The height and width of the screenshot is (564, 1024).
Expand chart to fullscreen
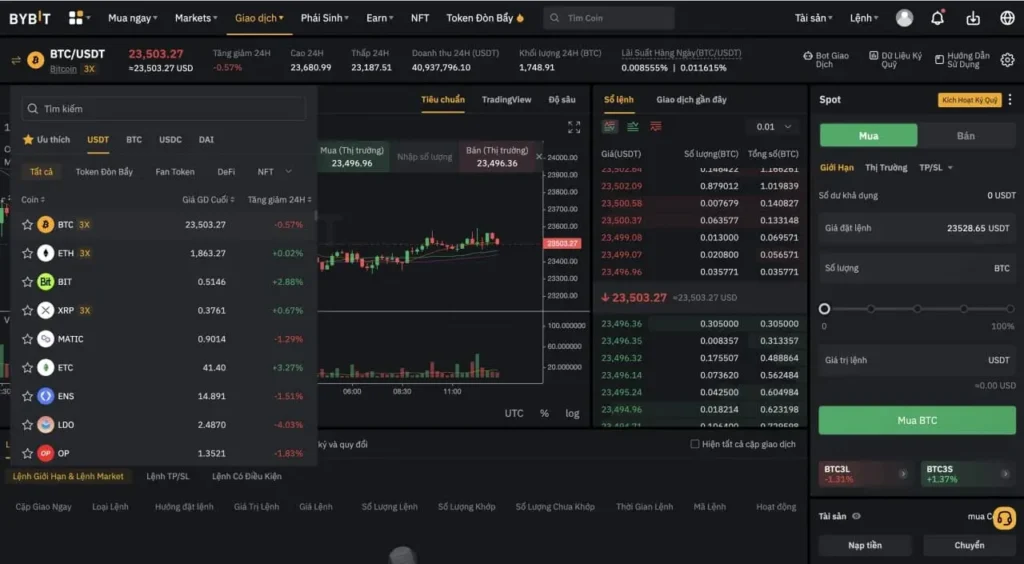click(x=574, y=127)
